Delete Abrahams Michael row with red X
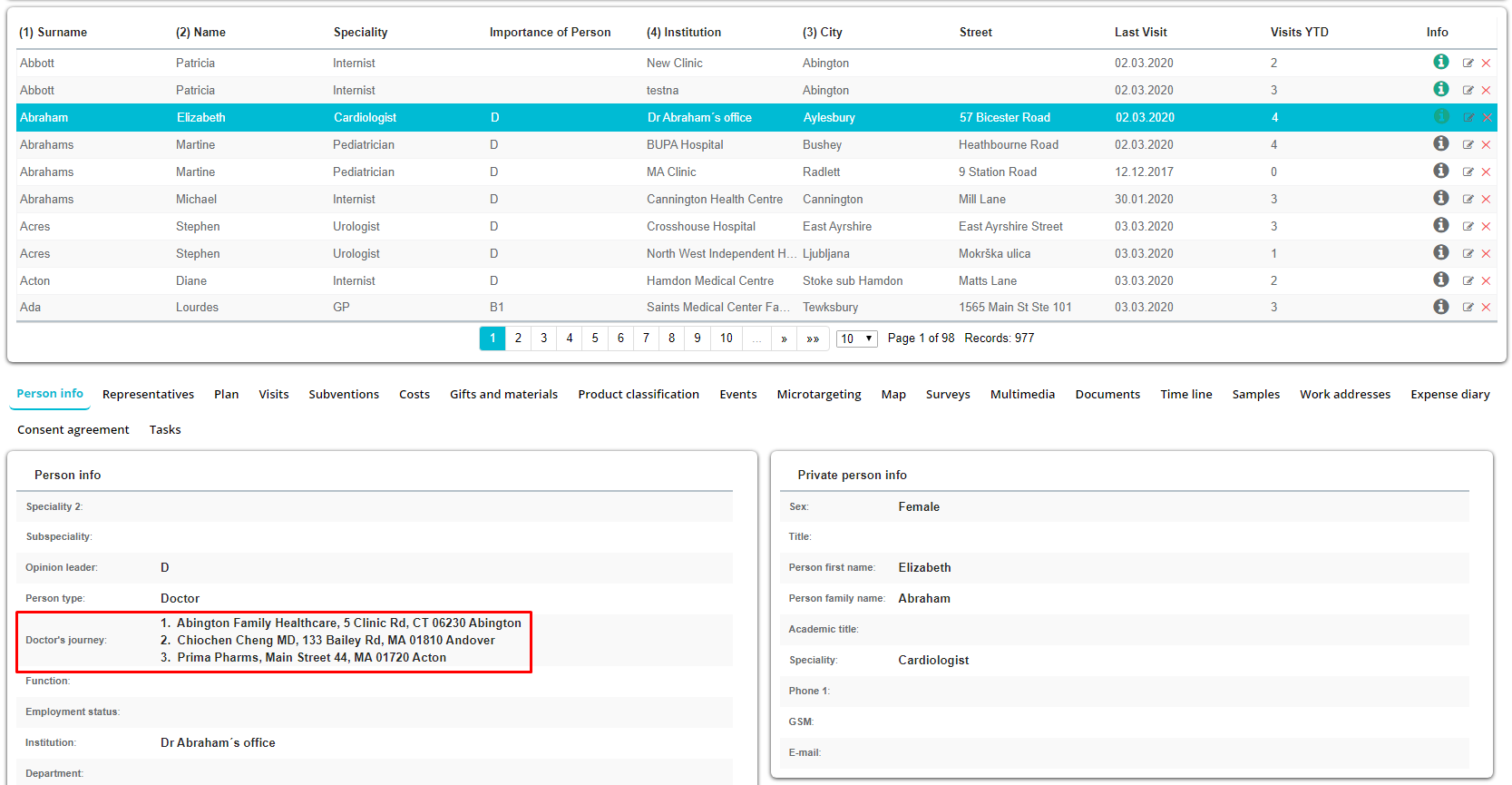This screenshot has height=785, width=1512. [x=1486, y=199]
